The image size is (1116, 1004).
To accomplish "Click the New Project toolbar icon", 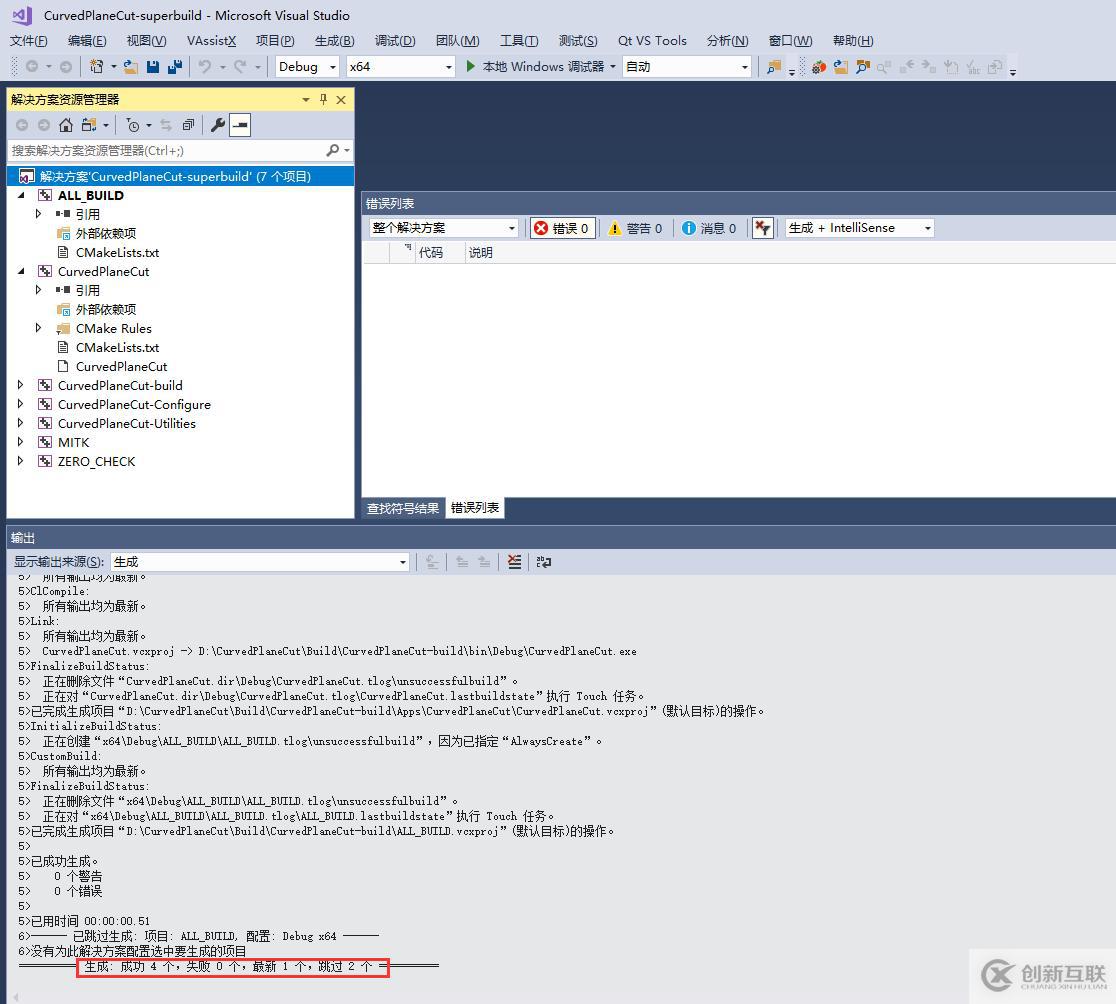I will tap(96, 66).
